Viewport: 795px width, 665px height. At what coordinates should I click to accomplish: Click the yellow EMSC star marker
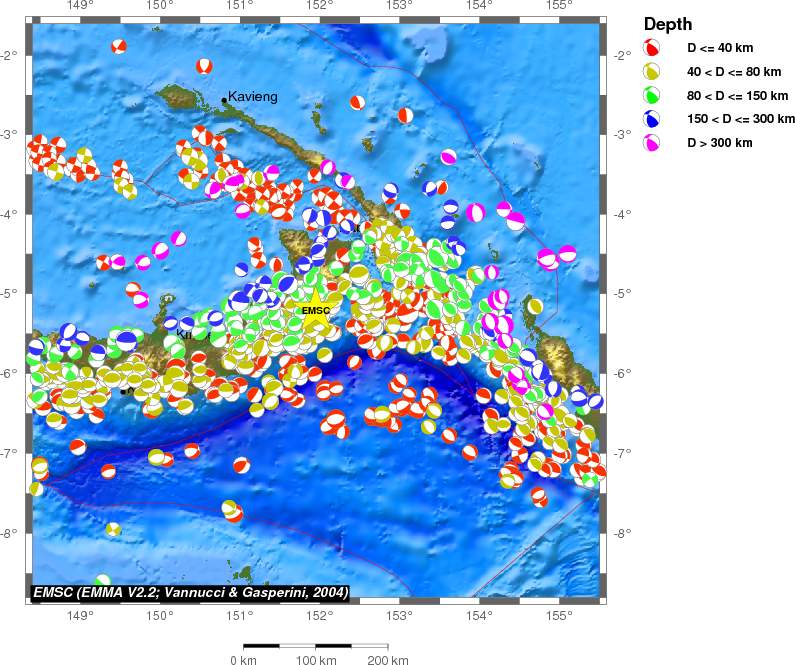pyautogui.click(x=315, y=297)
